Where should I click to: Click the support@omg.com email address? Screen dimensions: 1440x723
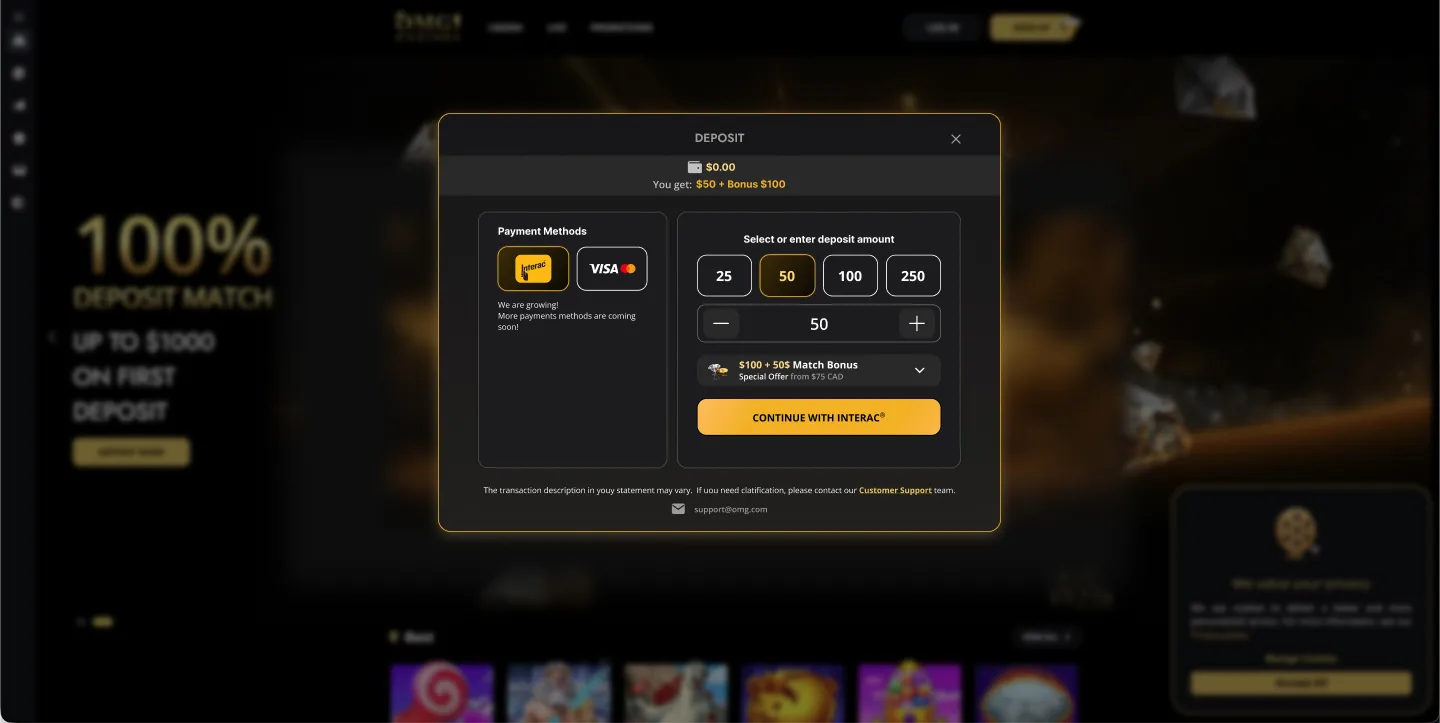tap(731, 509)
